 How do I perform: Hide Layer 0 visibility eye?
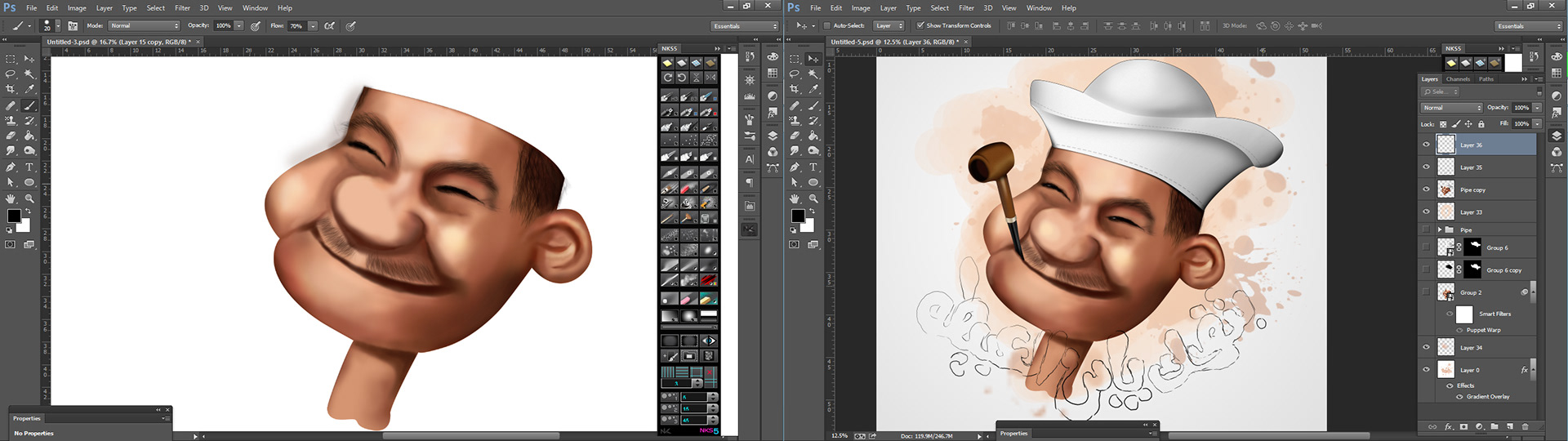point(1427,369)
